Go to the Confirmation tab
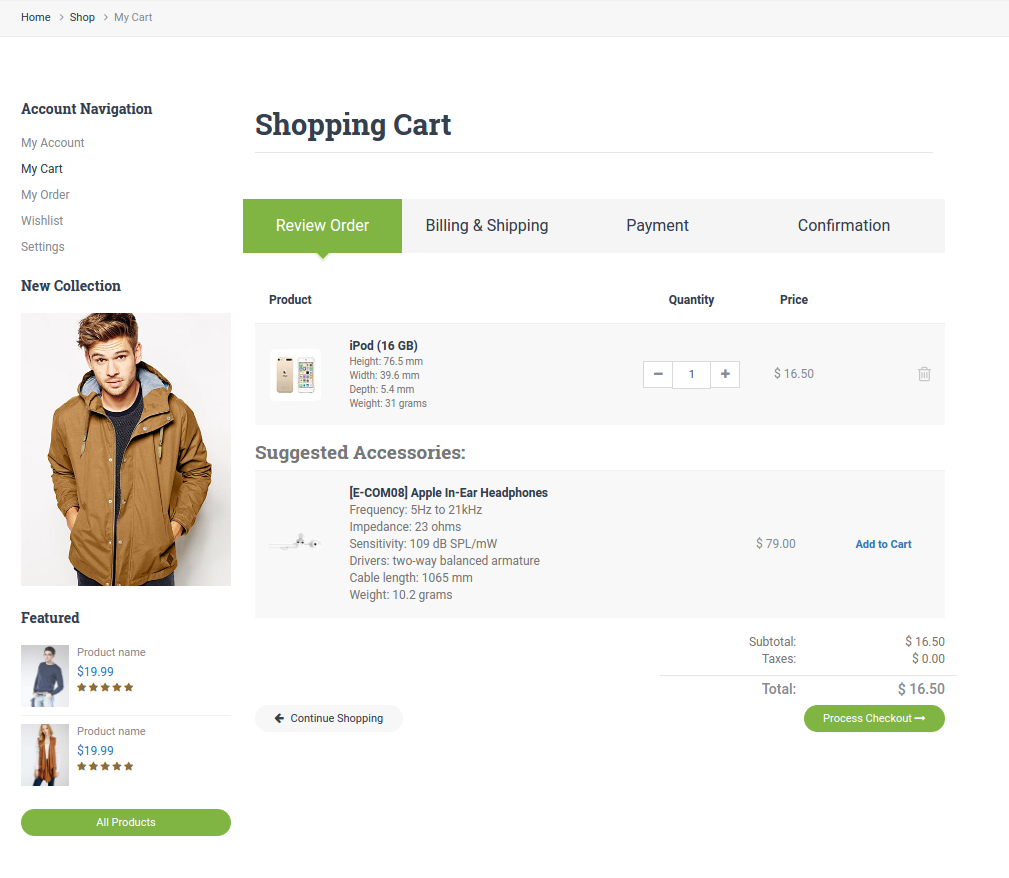The height and width of the screenshot is (878, 1009). click(843, 226)
